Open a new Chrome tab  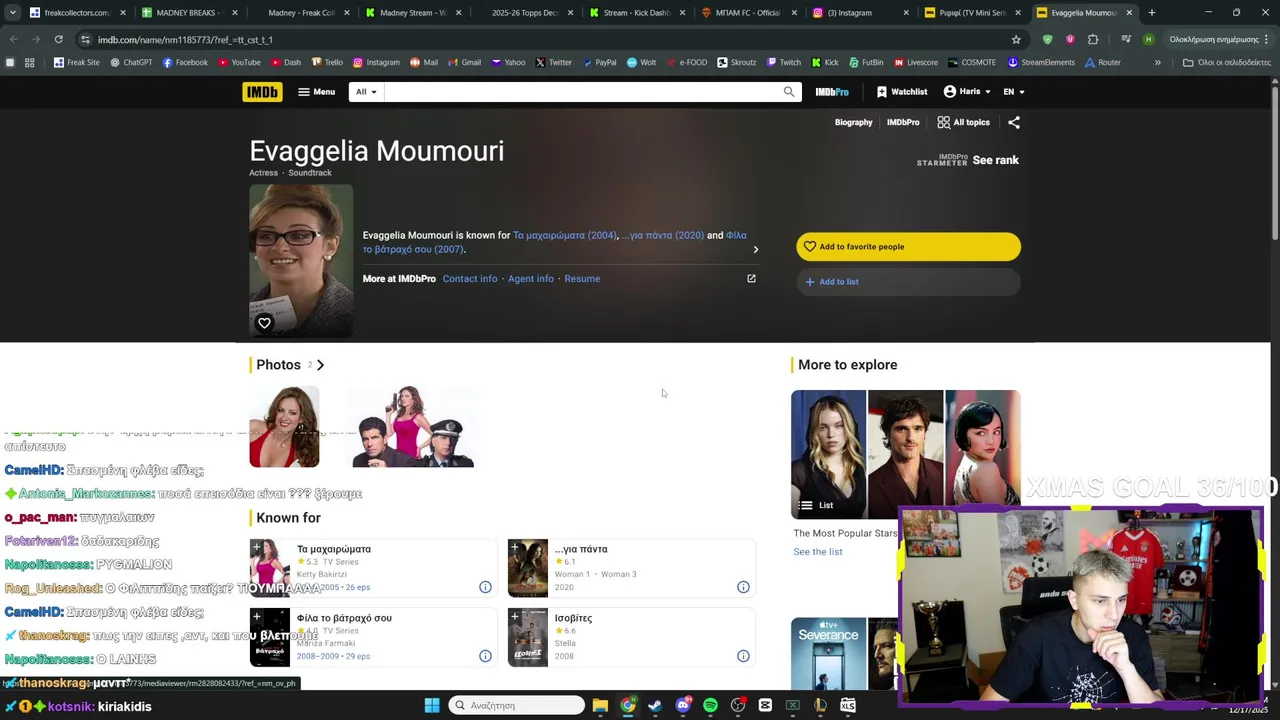point(1151,13)
